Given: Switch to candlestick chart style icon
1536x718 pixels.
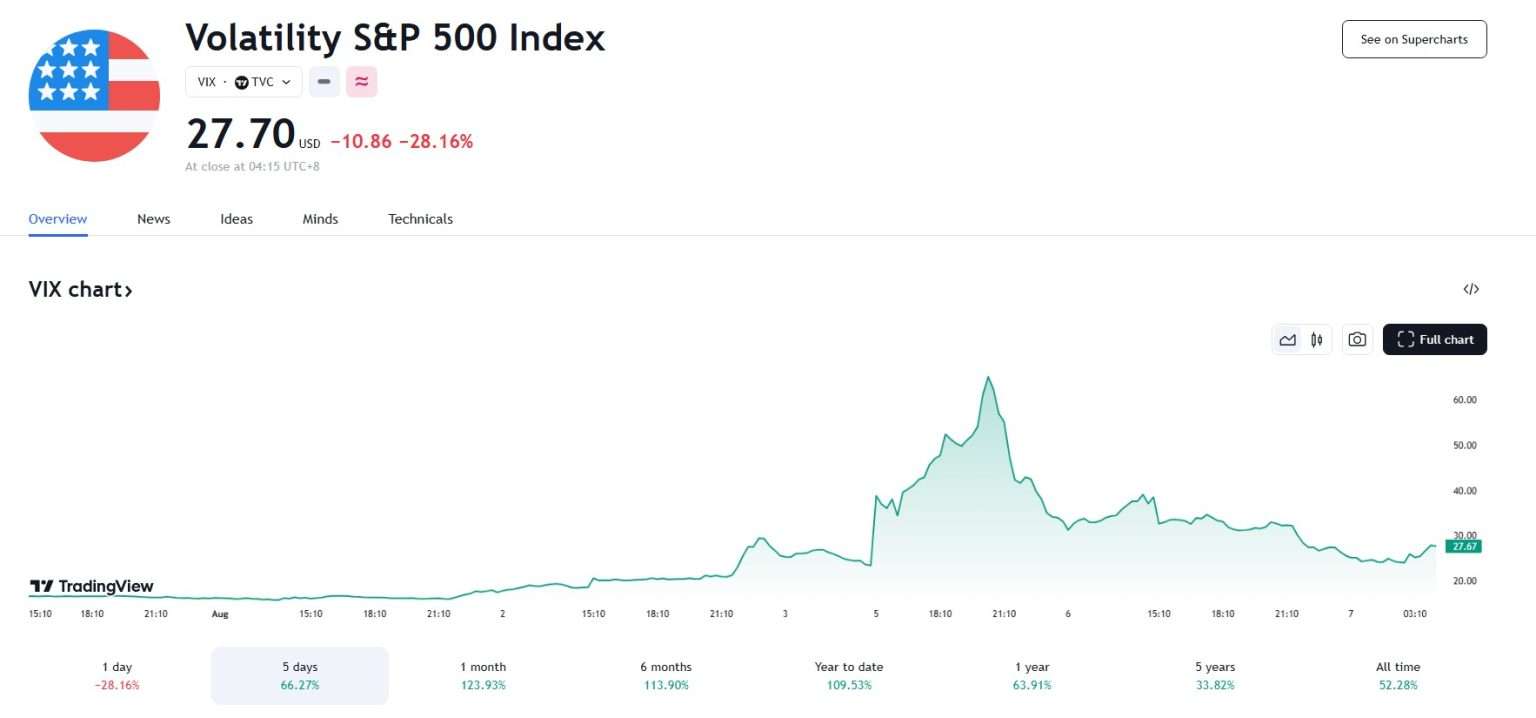Looking at the screenshot, I should (1317, 340).
